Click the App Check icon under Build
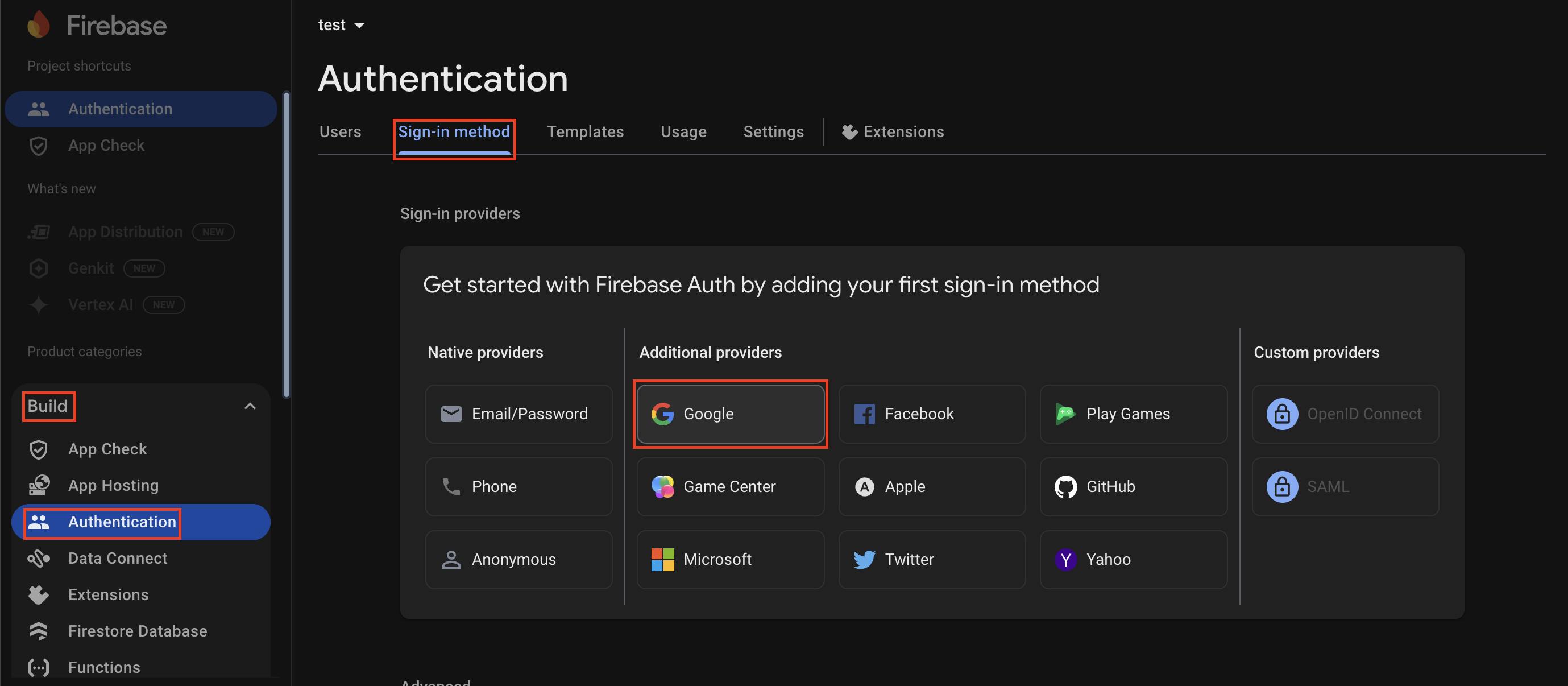Screen dimensions: 1568x686 click(38, 449)
